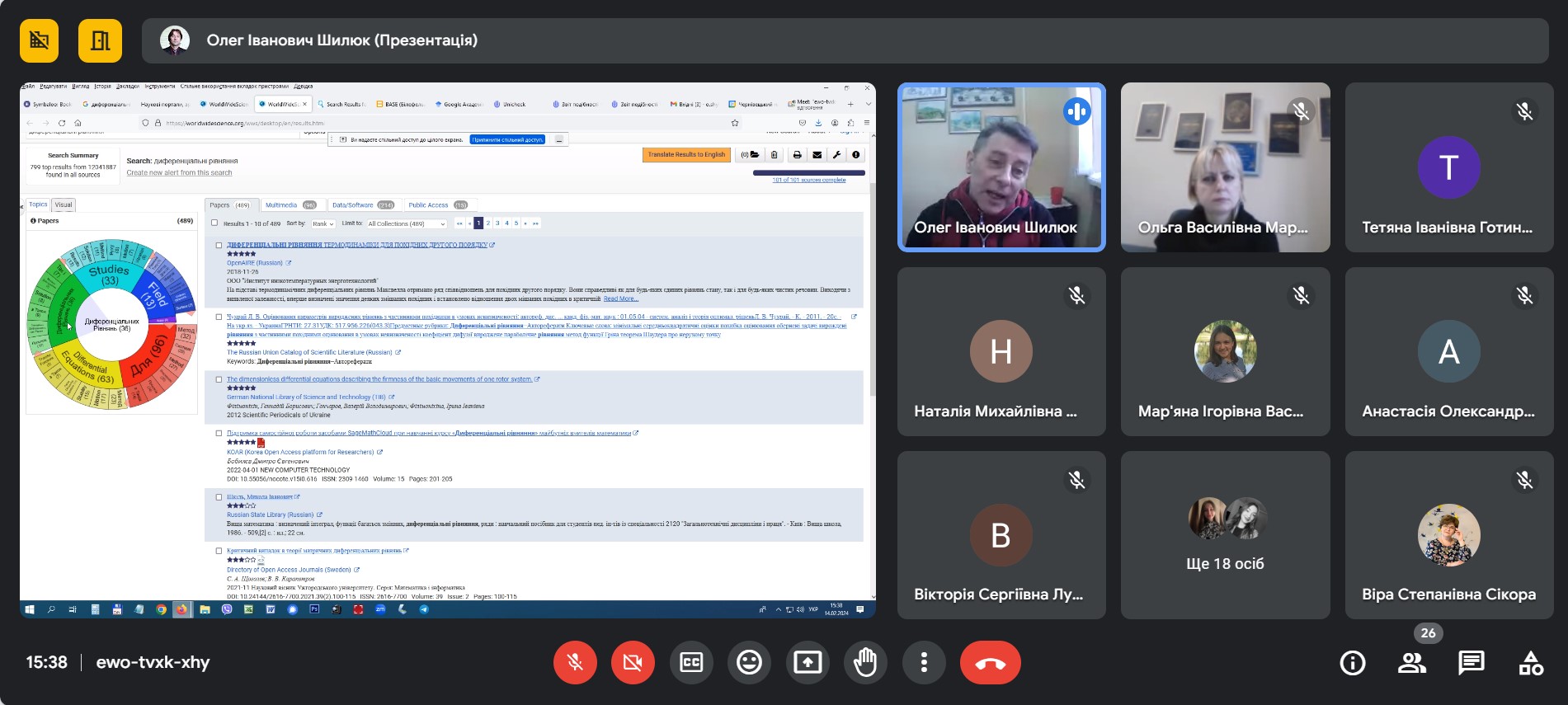Click the black info circle in the results toolbar
This screenshot has width=1568, height=705.
click(x=856, y=154)
